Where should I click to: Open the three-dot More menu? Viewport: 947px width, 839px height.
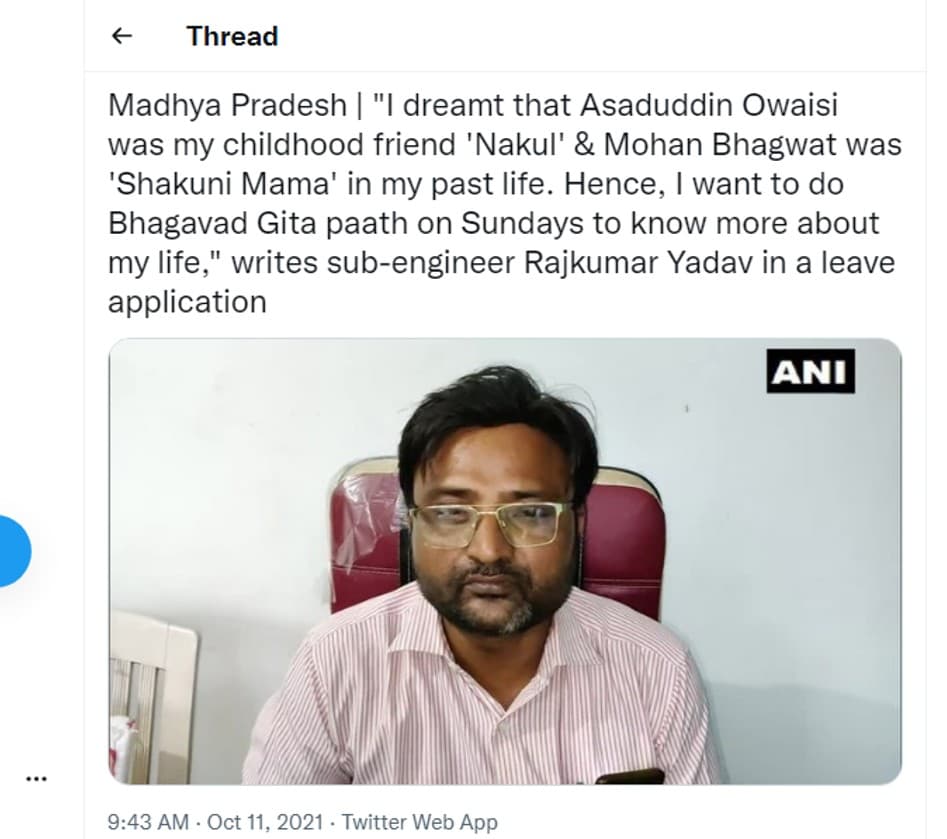tap(36, 777)
